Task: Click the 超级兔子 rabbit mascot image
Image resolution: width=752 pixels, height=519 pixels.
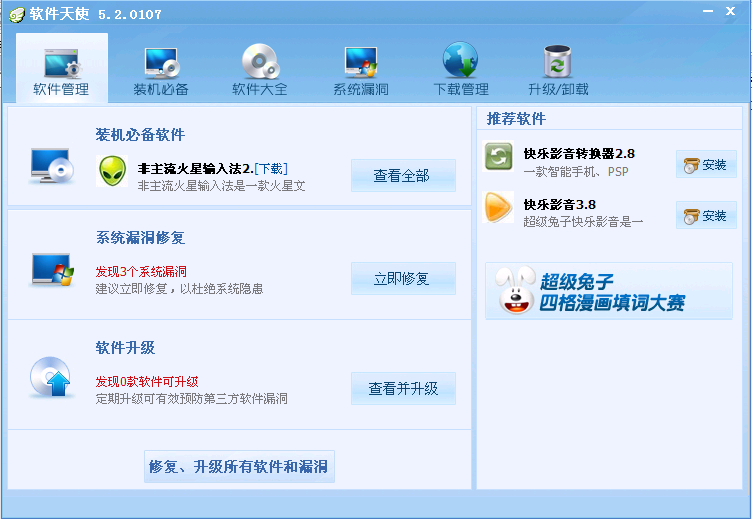Action: tap(516, 290)
